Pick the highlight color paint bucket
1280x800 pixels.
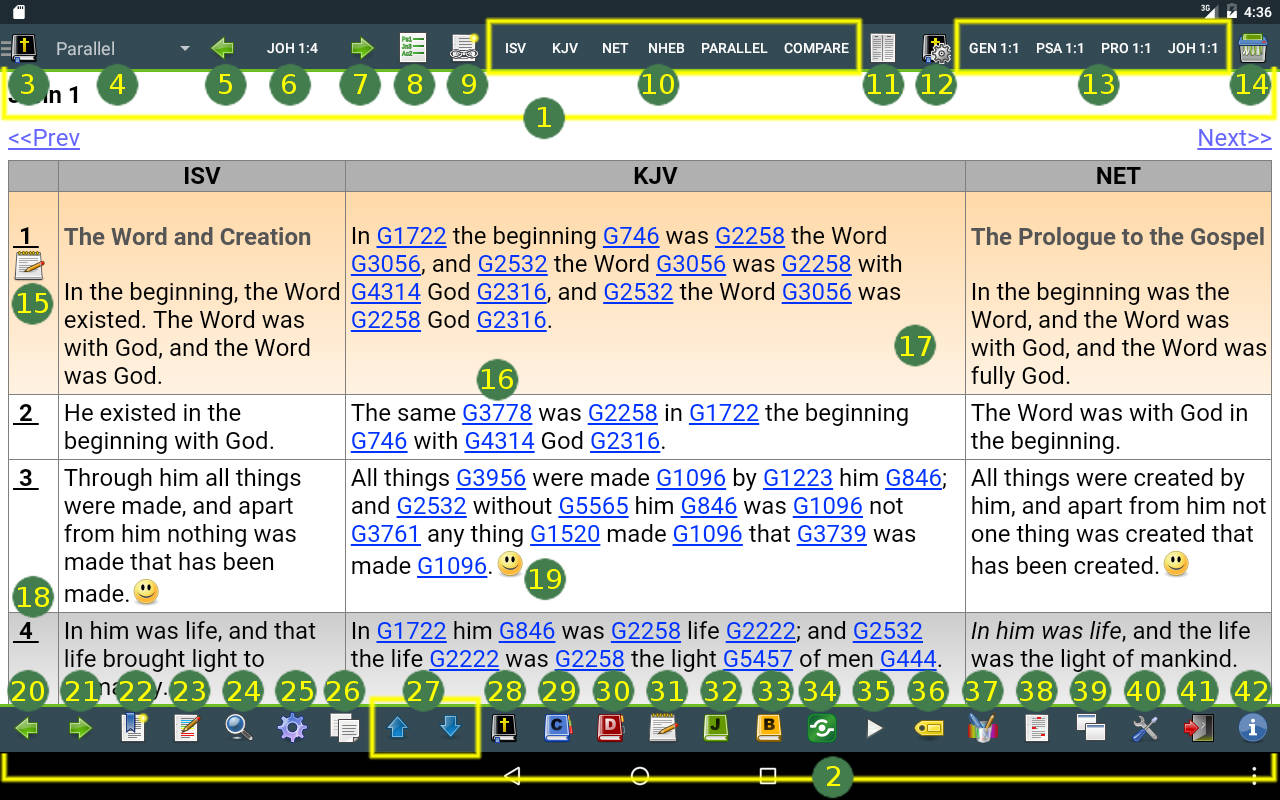[982, 728]
